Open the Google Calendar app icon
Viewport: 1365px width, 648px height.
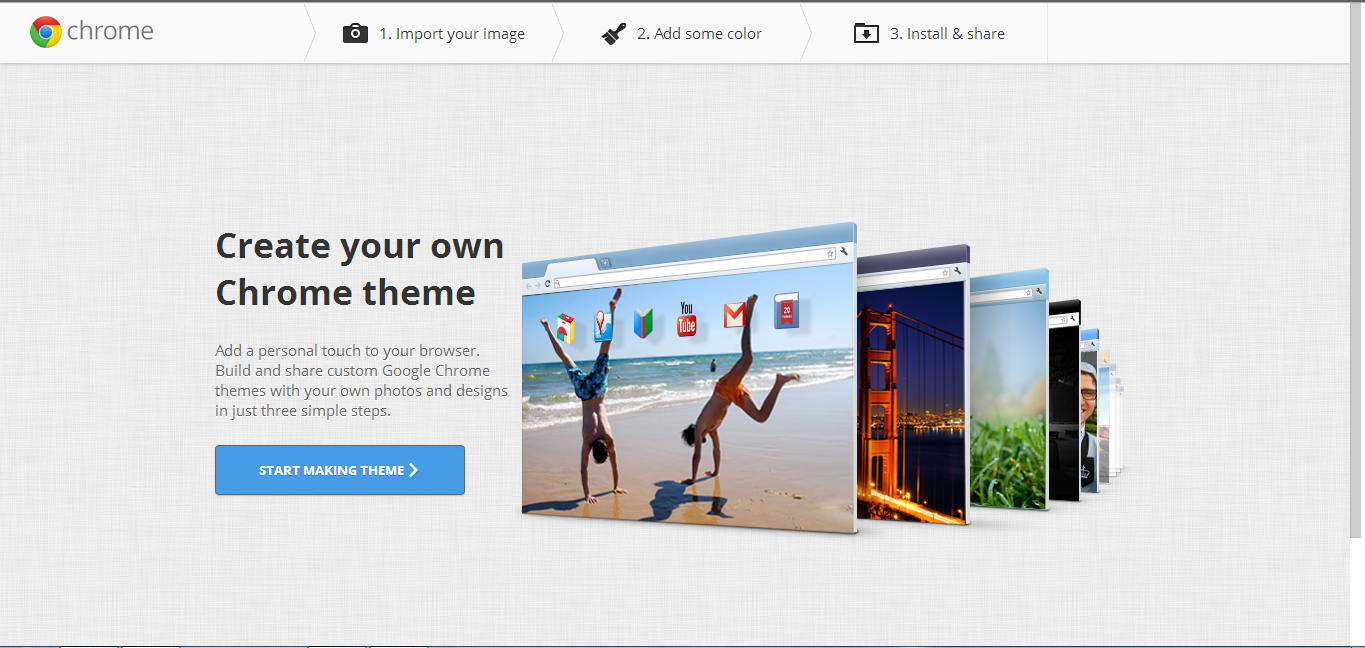click(786, 310)
